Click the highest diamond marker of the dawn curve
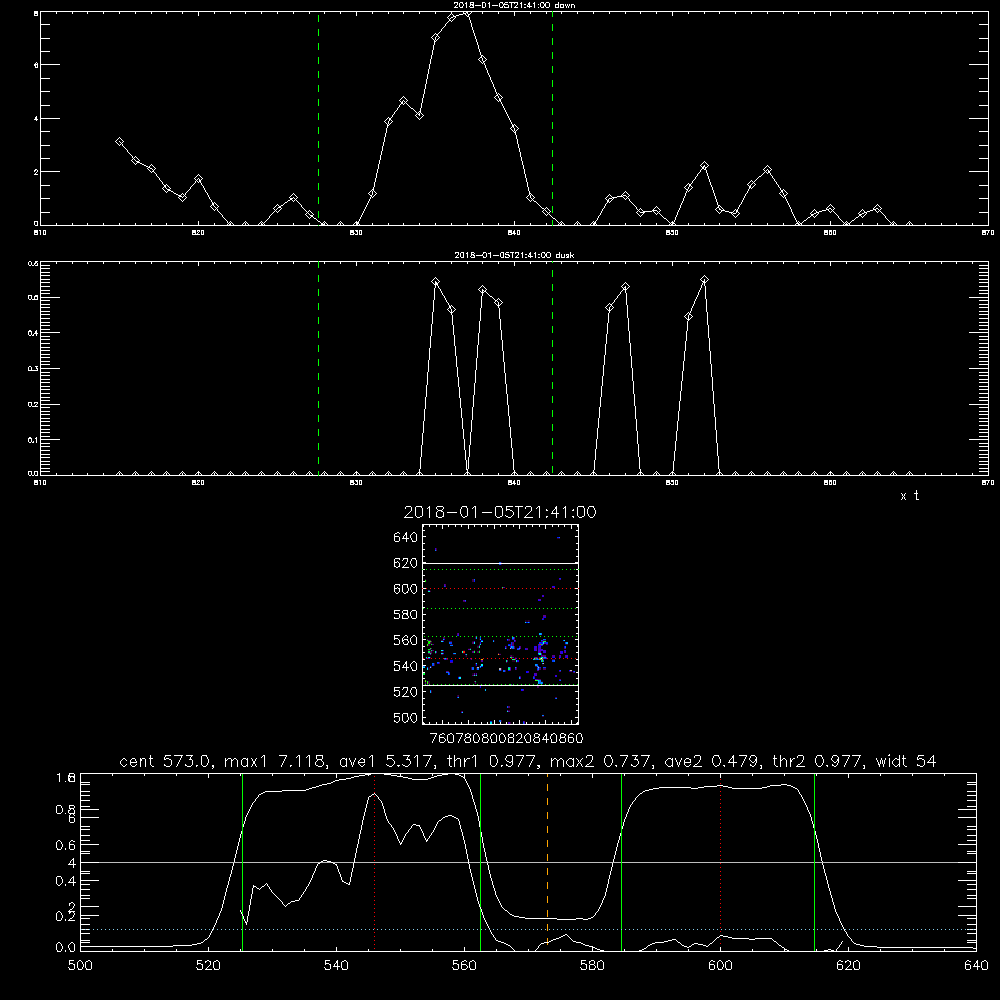The width and height of the screenshot is (1000, 1000). coord(467,12)
